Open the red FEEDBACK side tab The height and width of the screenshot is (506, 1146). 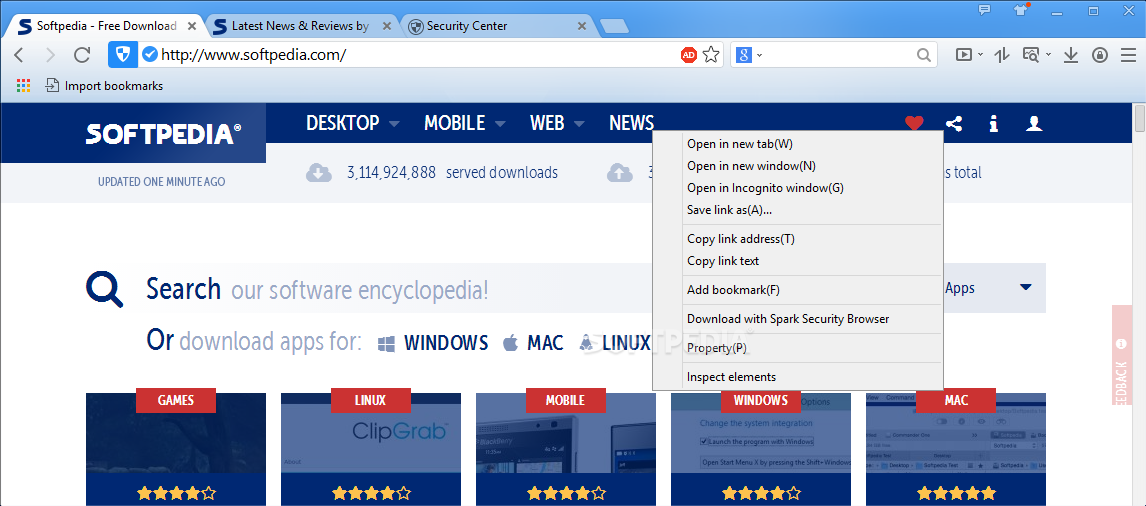pos(1122,354)
